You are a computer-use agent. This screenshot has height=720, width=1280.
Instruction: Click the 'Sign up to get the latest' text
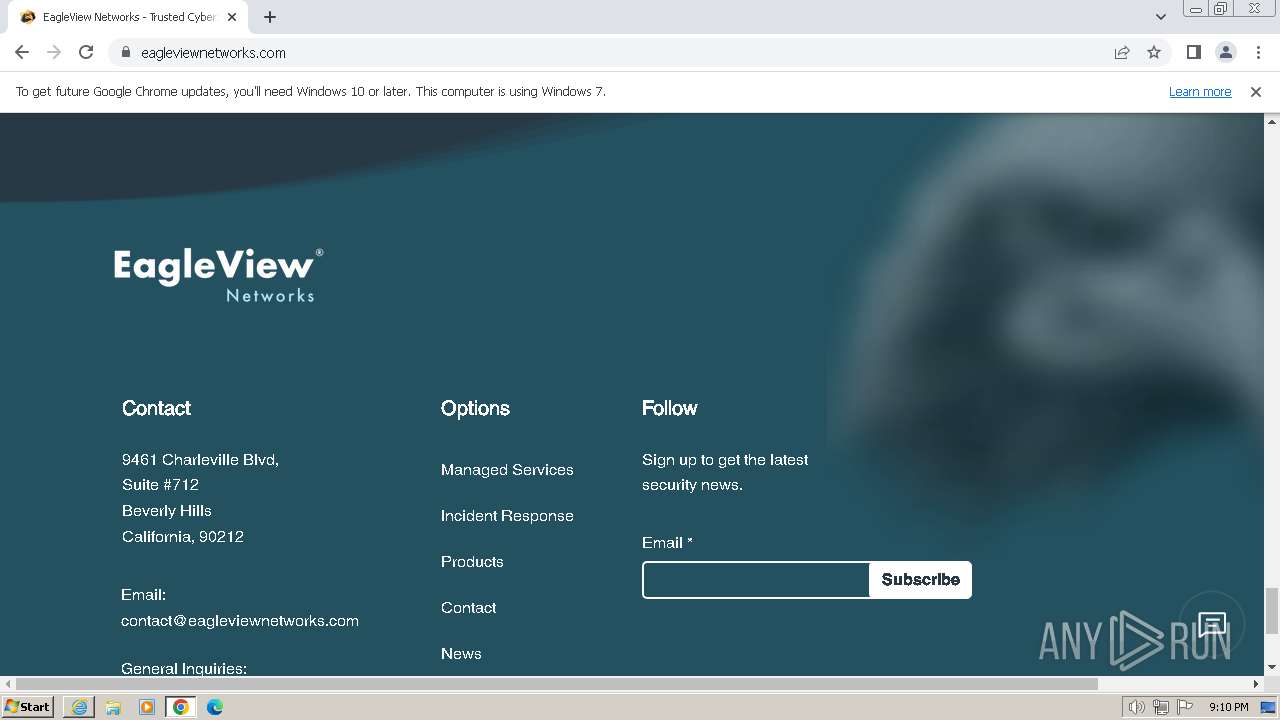725,460
